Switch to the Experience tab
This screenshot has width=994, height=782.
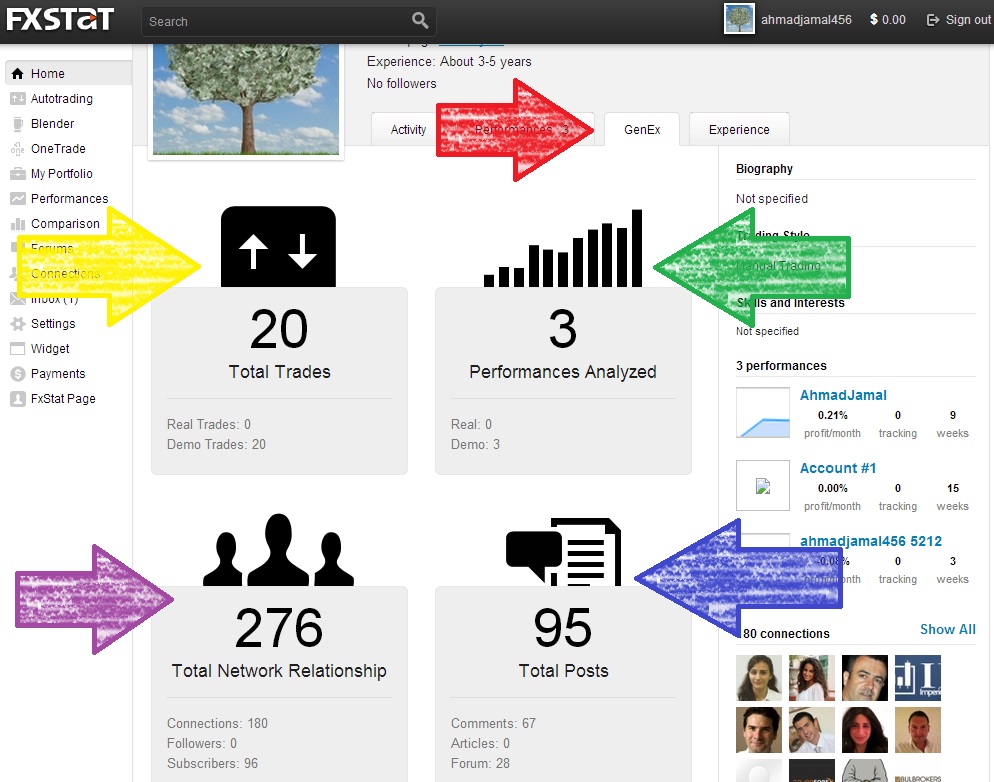pos(739,130)
